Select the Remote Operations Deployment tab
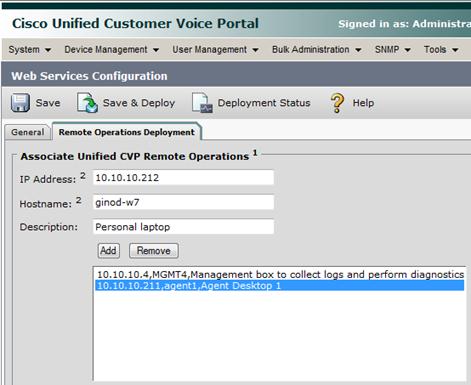471x385 pixels. point(127,132)
